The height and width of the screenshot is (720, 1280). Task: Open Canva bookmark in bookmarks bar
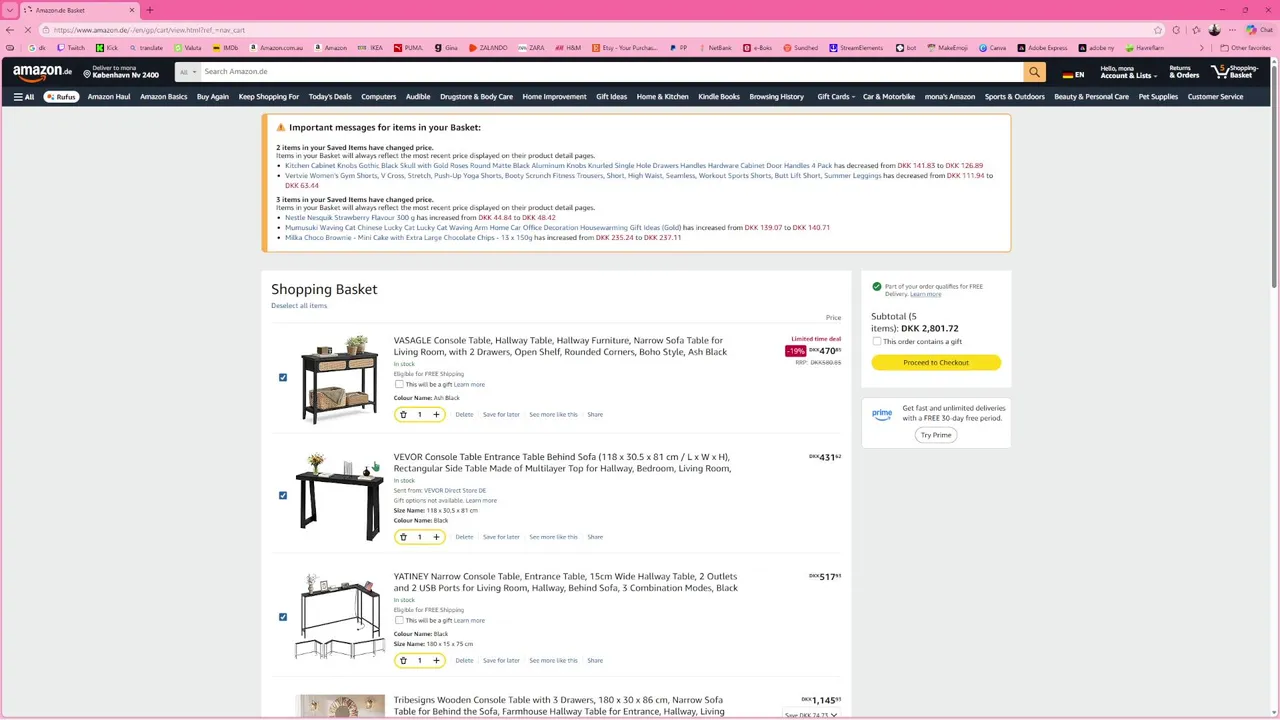[x=992, y=48]
